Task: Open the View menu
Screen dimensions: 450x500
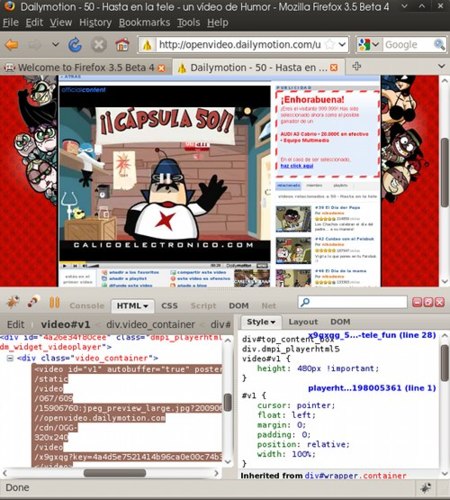Action: (61, 22)
